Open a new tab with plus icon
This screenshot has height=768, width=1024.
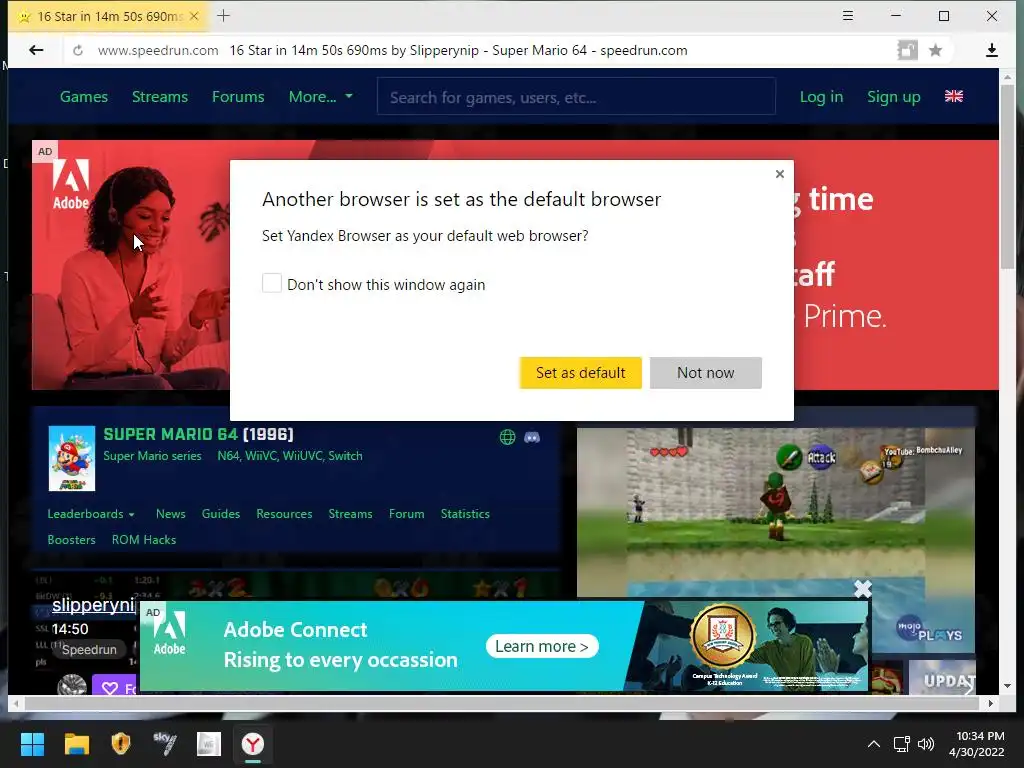223,16
